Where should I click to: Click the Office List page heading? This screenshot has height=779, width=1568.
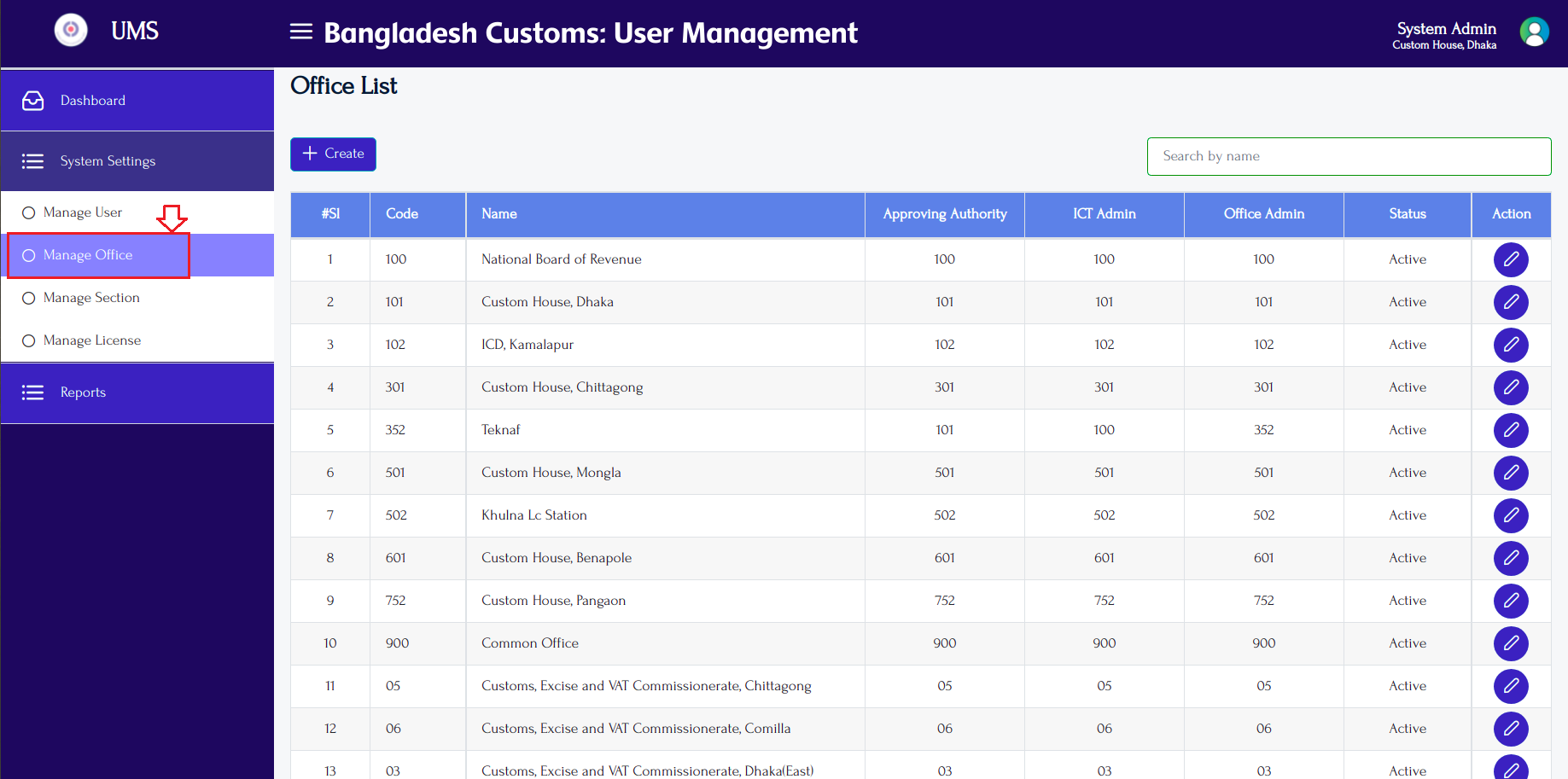point(344,86)
